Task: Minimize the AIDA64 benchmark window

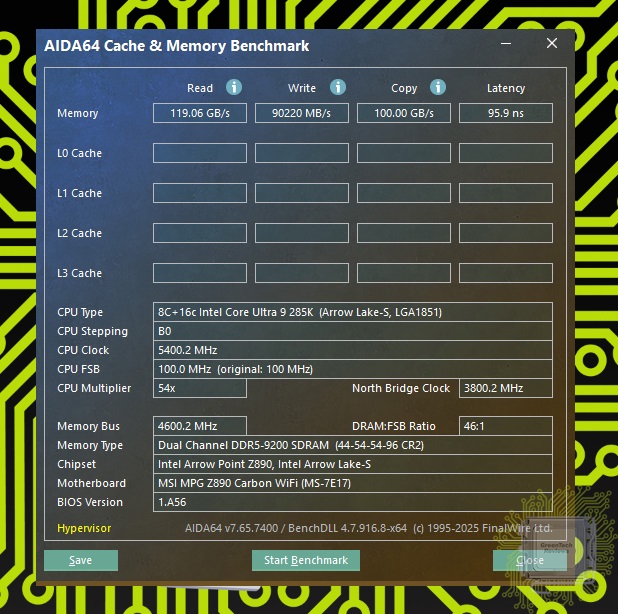Action: [506, 43]
